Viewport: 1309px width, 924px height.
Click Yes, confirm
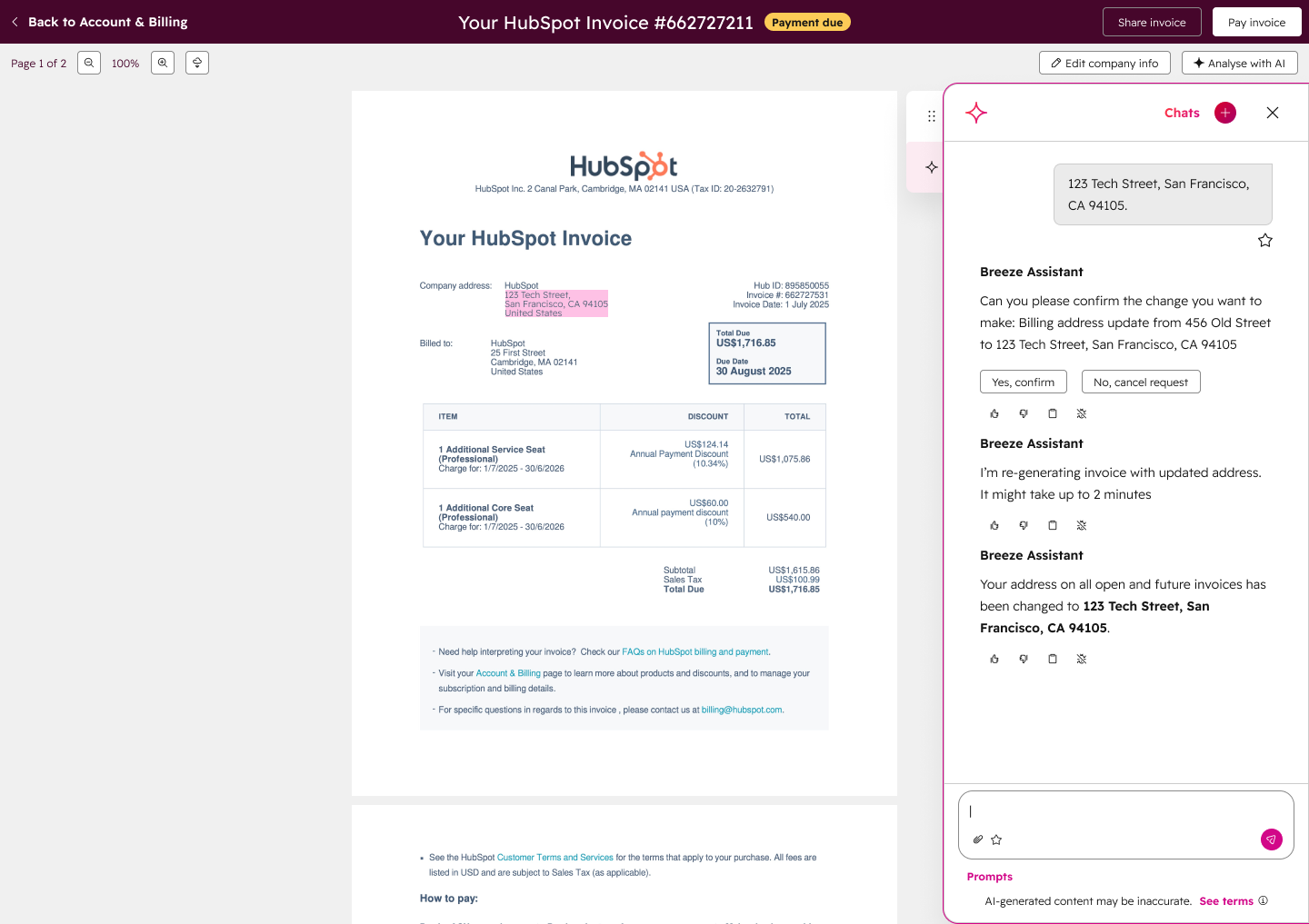click(1024, 382)
